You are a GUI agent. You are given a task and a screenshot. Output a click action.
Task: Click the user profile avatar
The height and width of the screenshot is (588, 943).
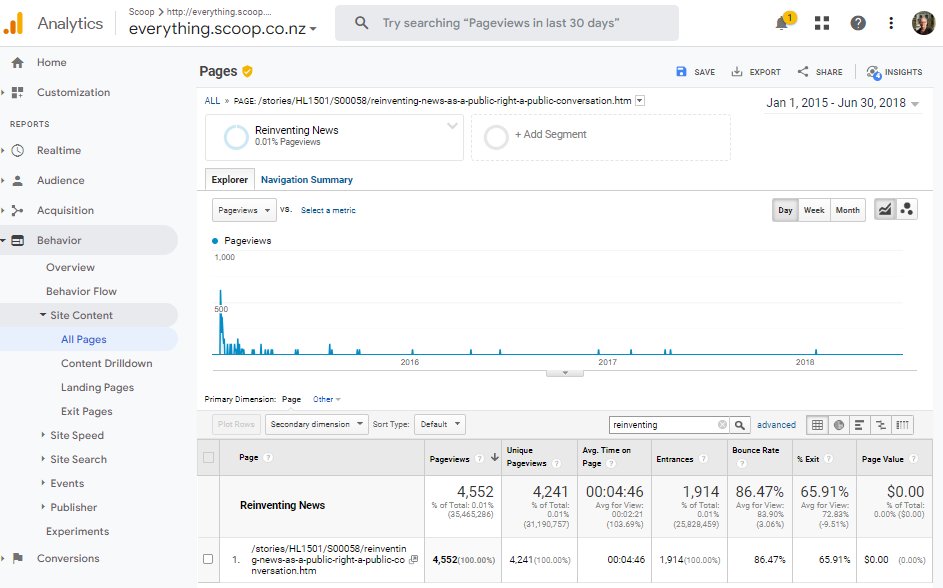(x=923, y=23)
